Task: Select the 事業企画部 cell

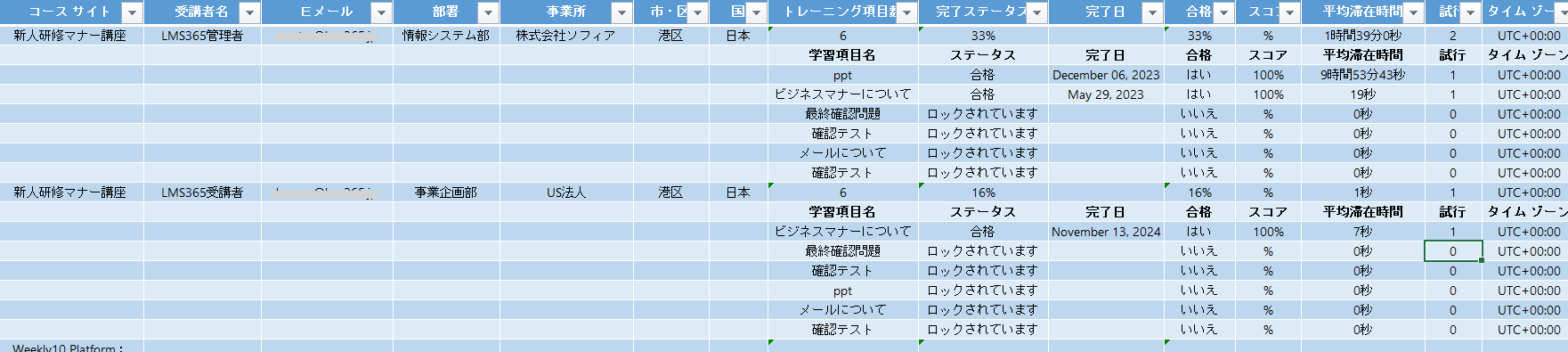Action: 446,192
